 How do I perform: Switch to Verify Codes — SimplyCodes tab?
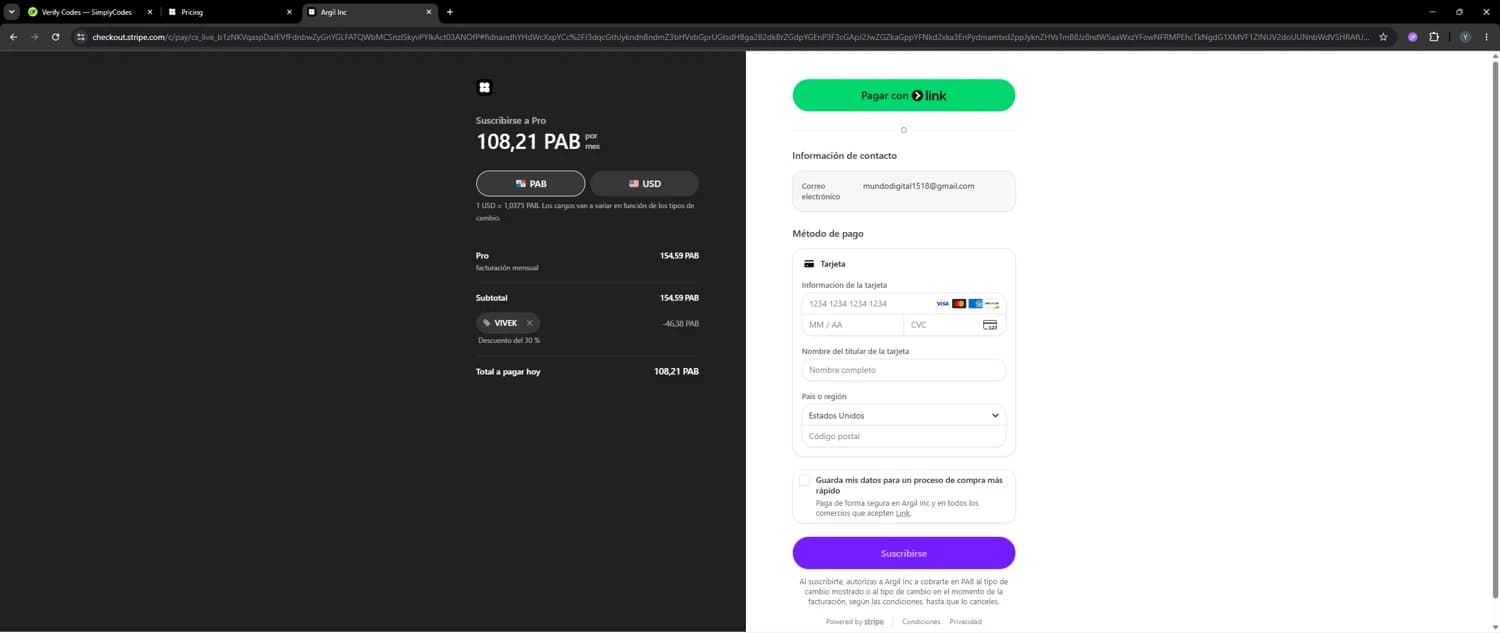[88, 12]
